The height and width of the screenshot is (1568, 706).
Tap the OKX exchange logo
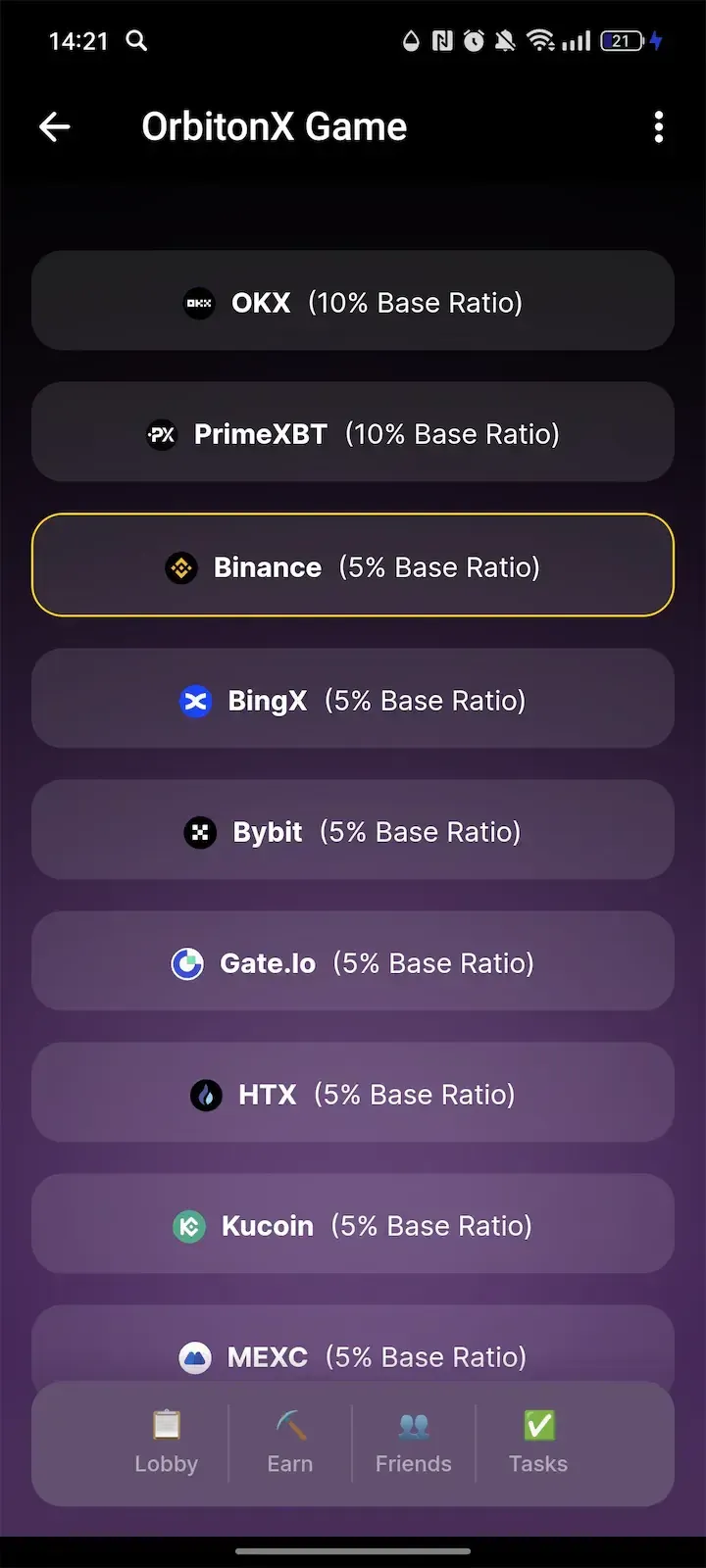[198, 303]
